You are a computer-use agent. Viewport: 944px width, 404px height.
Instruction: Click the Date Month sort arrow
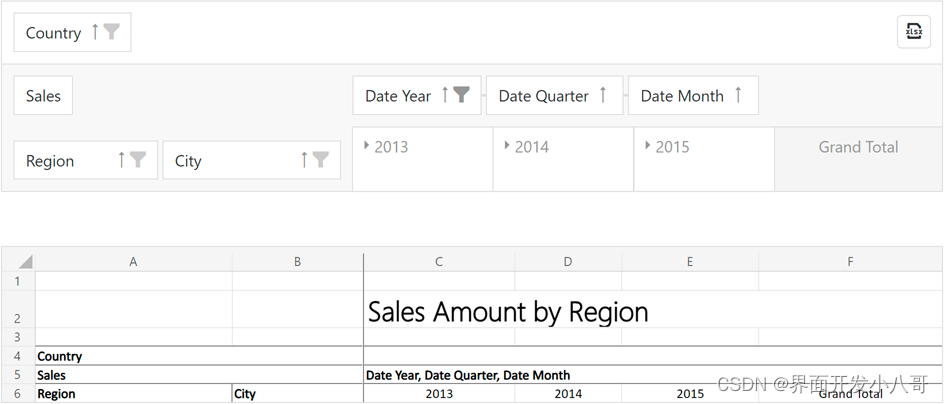(x=738, y=95)
